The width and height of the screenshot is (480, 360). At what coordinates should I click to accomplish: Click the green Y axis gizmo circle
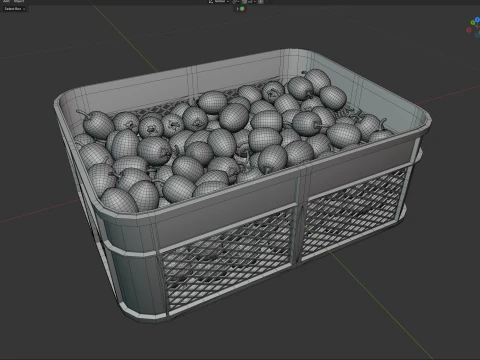[x=473, y=23]
